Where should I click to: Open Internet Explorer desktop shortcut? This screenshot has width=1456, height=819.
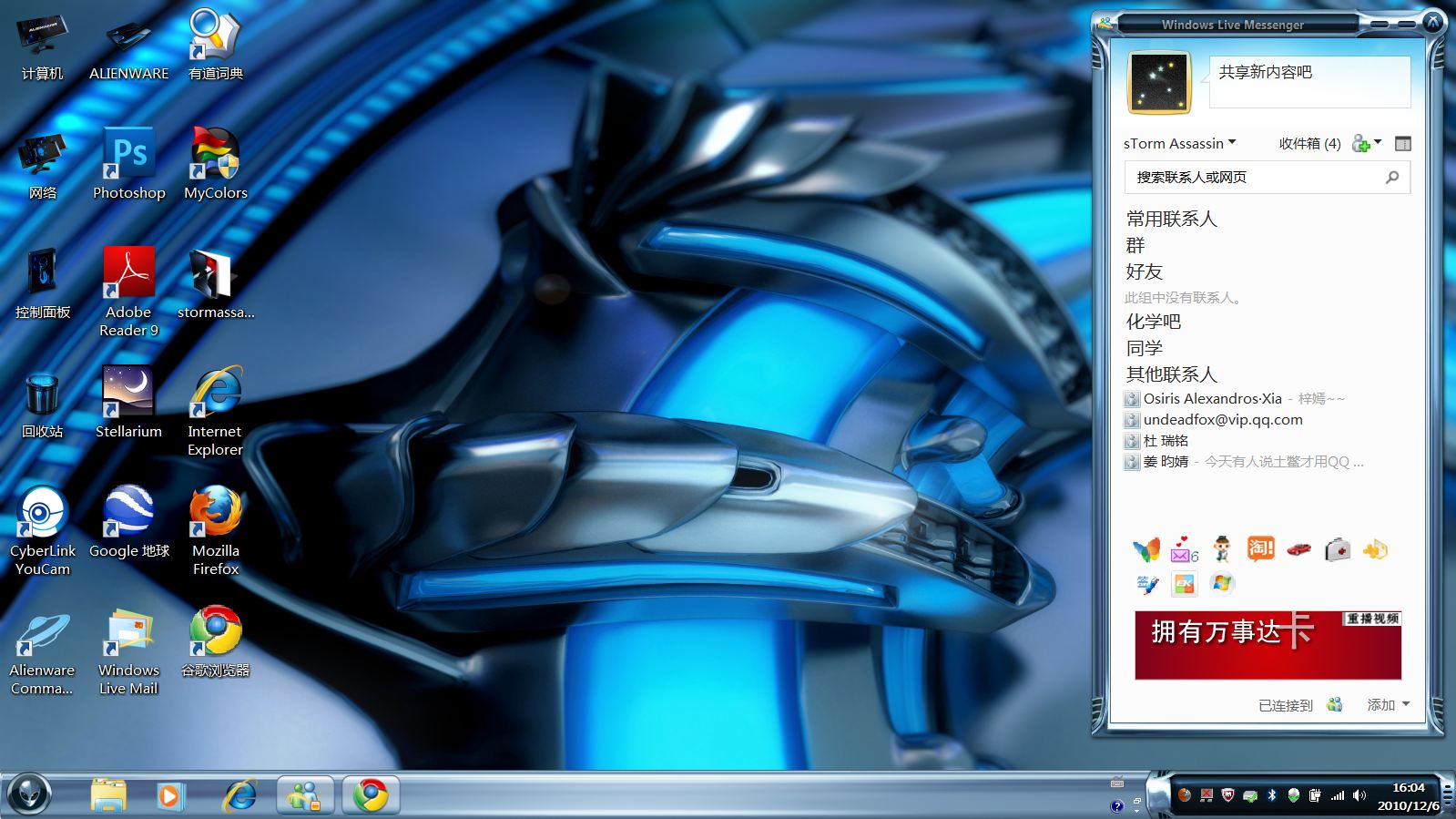click(x=216, y=411)
